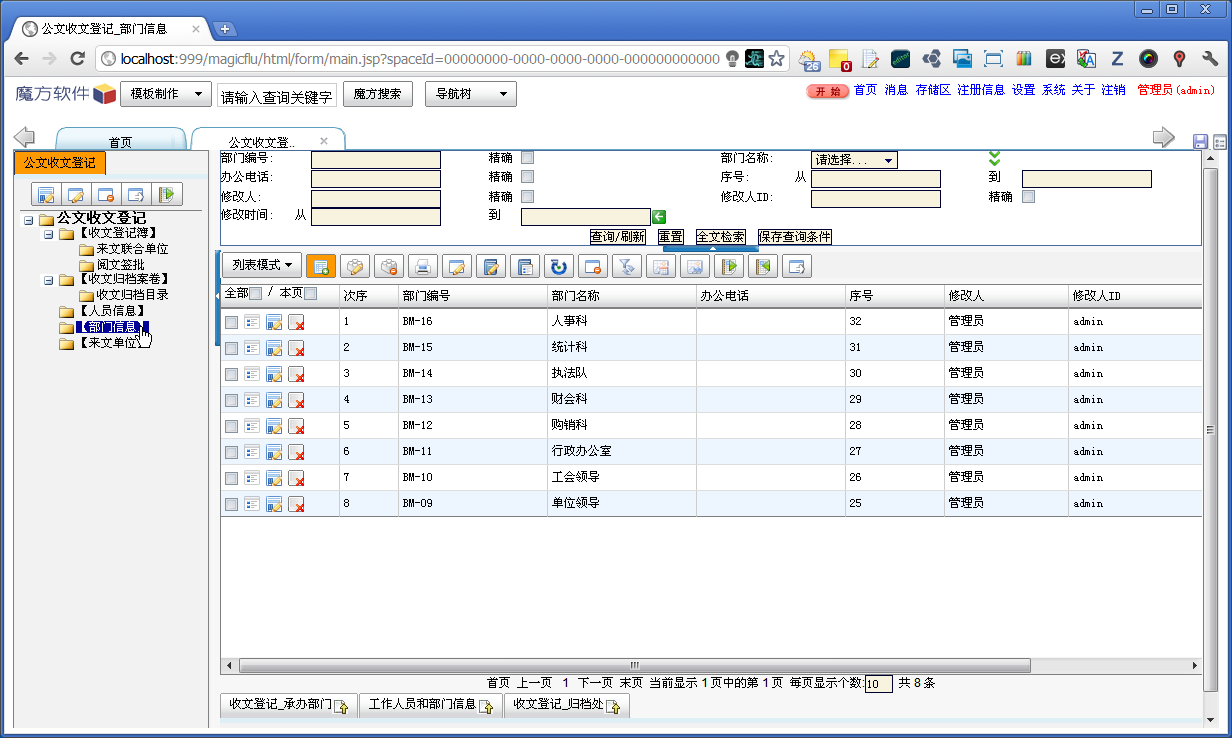Screen dimensions: 1232x738
Task: Click the 每页显示个数 page-size input field
Action: [x=878, y=685]
